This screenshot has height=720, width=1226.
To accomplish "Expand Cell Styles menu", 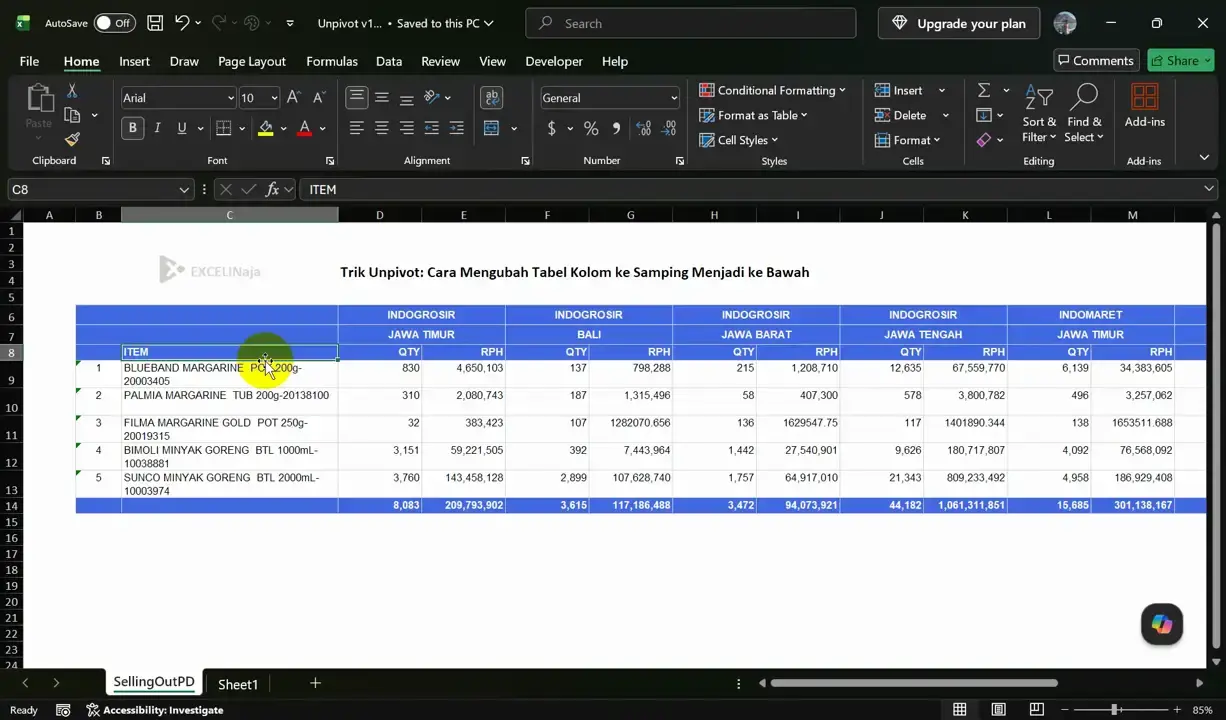I will point(738,140).
